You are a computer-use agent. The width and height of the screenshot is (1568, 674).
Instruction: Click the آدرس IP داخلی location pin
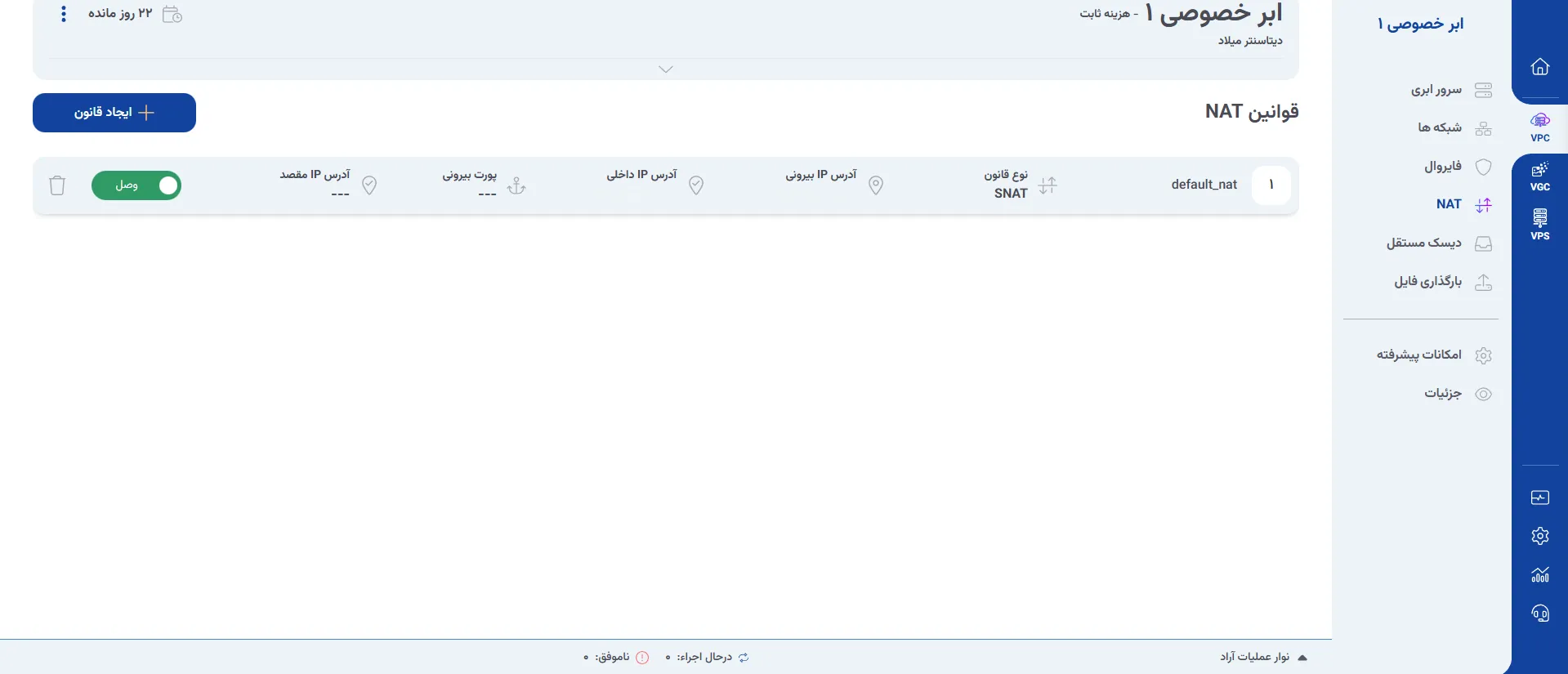coord(696,185)
